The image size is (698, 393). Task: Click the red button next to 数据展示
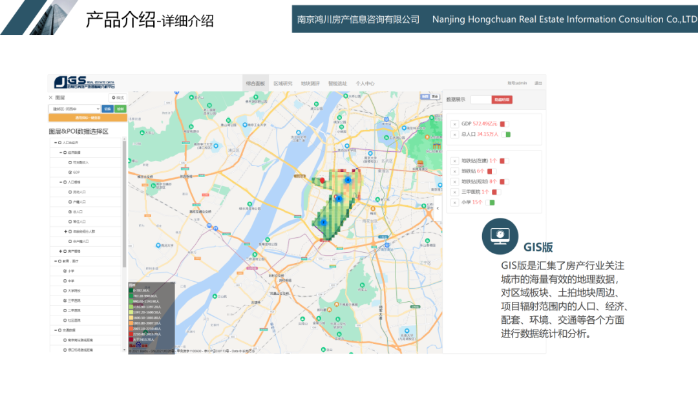pos(502,100)
